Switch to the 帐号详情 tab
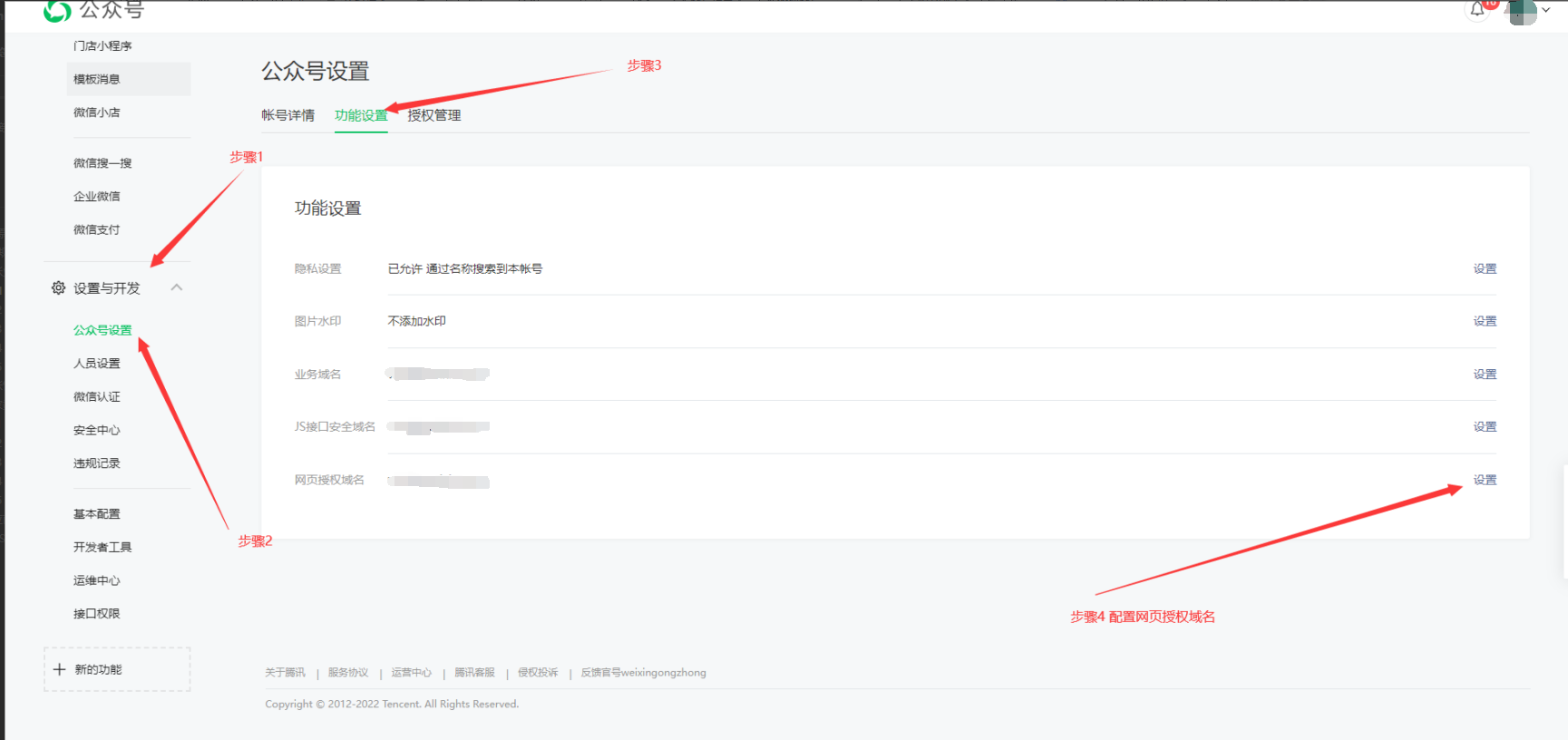Image resolution: width=1568 pixels, height=740 pixels. coord(287,115)
